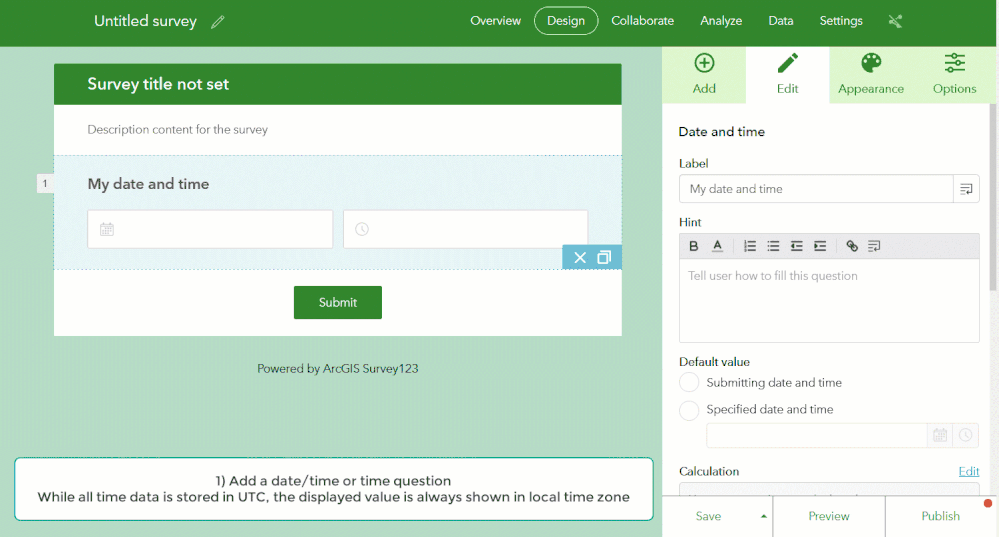Insert a link in the Hint

852,246
